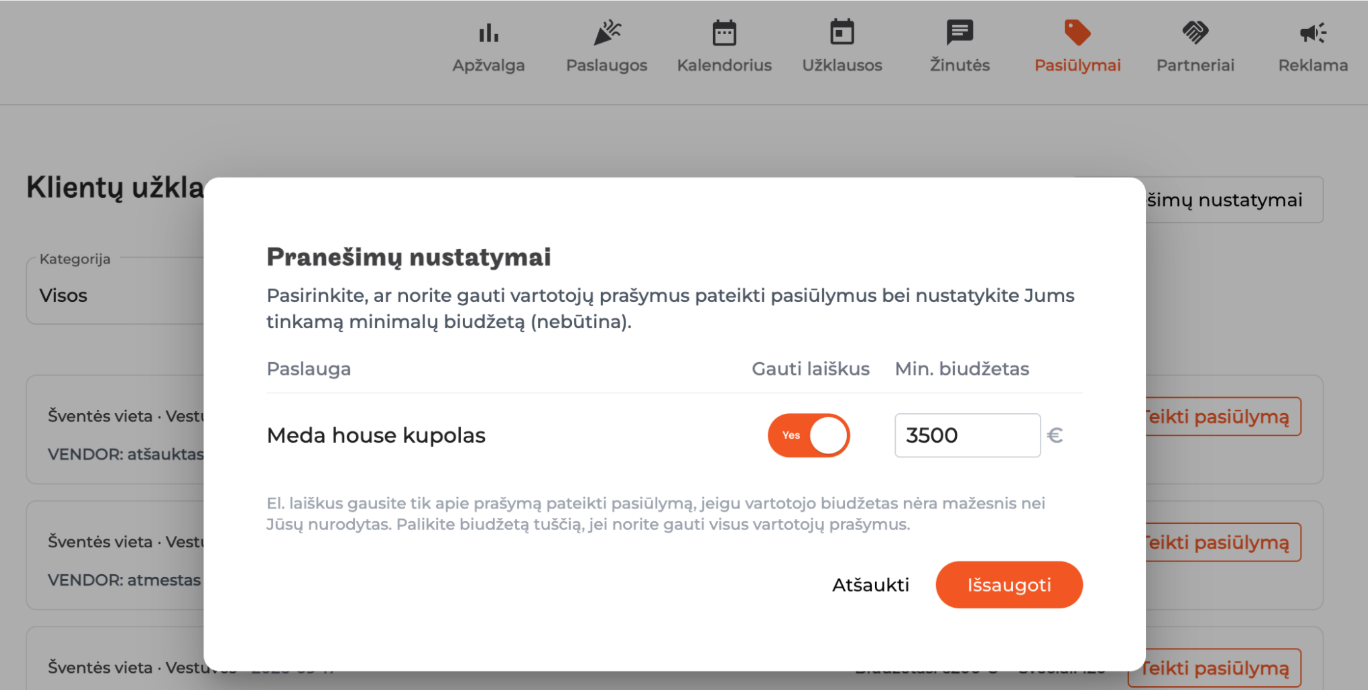Click the Pranešimų nustatymai dialog title
Image resolution: width=1368 pixels, height=690 pixels.
point(409,258)
